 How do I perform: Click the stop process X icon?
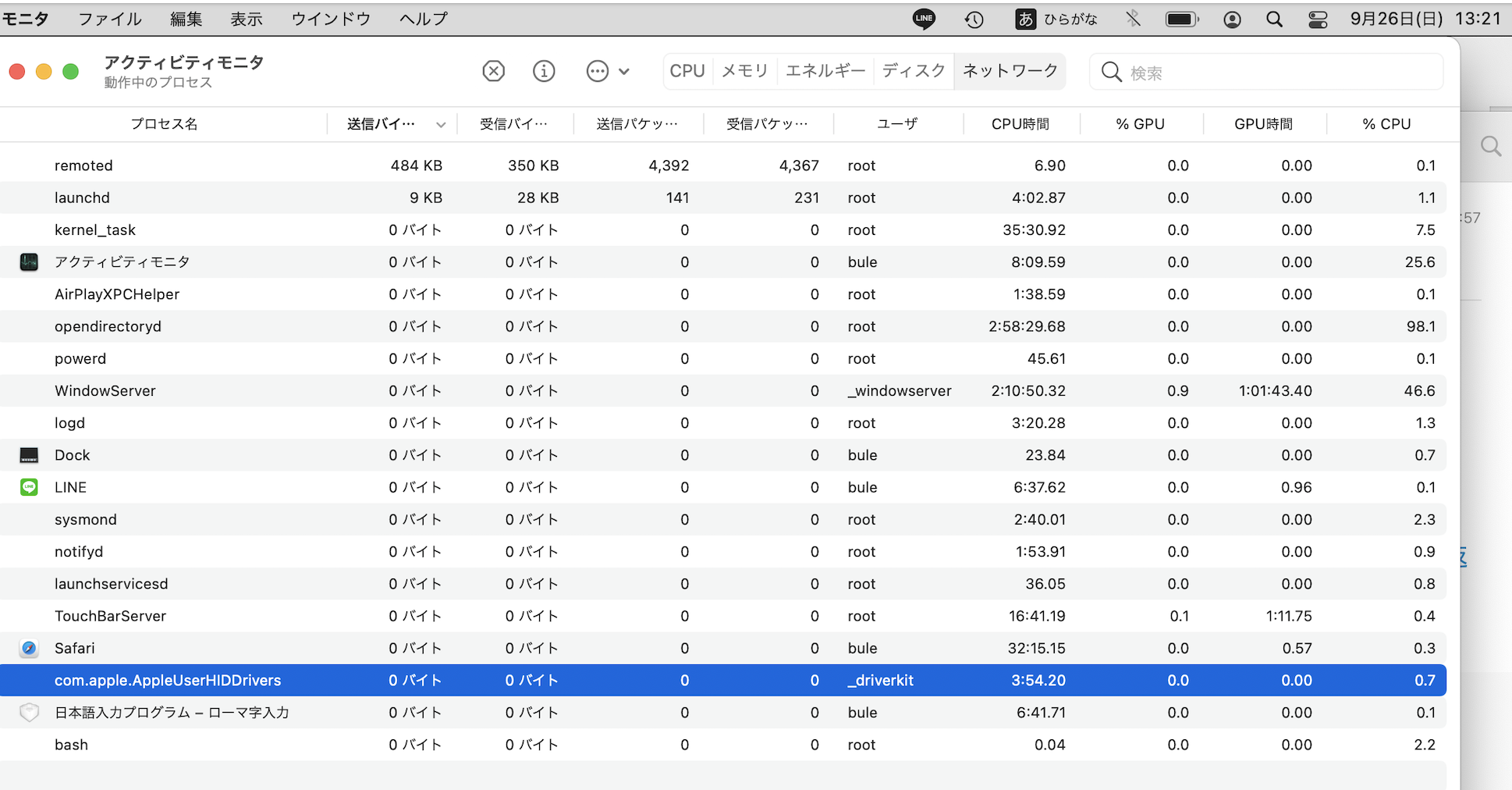[x=493, y=72]
